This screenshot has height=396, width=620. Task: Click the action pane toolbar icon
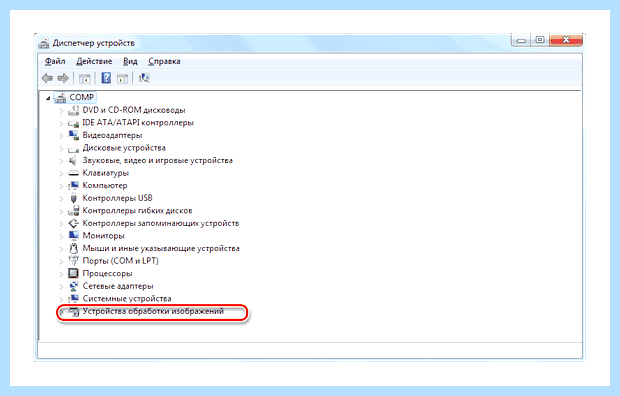pyautogui.click(x=123, y=78)
